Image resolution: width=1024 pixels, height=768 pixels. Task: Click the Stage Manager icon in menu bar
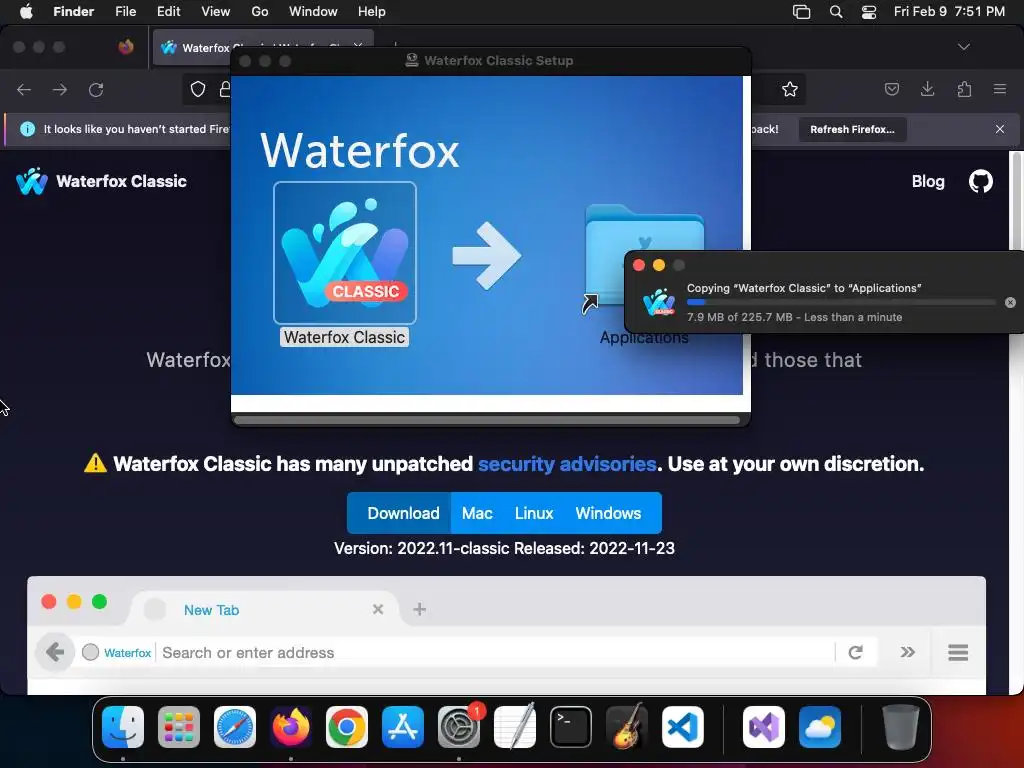pos(801,12)
